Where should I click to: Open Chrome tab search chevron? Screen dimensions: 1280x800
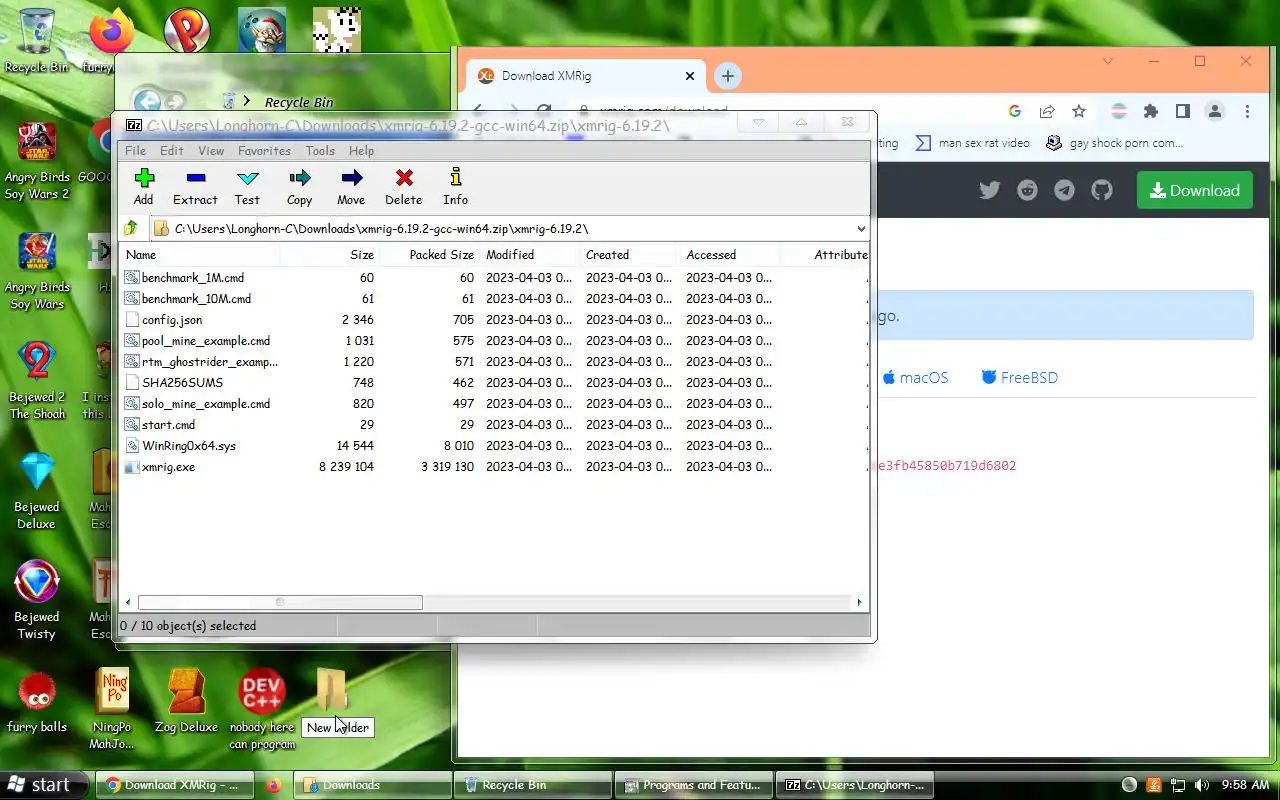[1108, 61]
